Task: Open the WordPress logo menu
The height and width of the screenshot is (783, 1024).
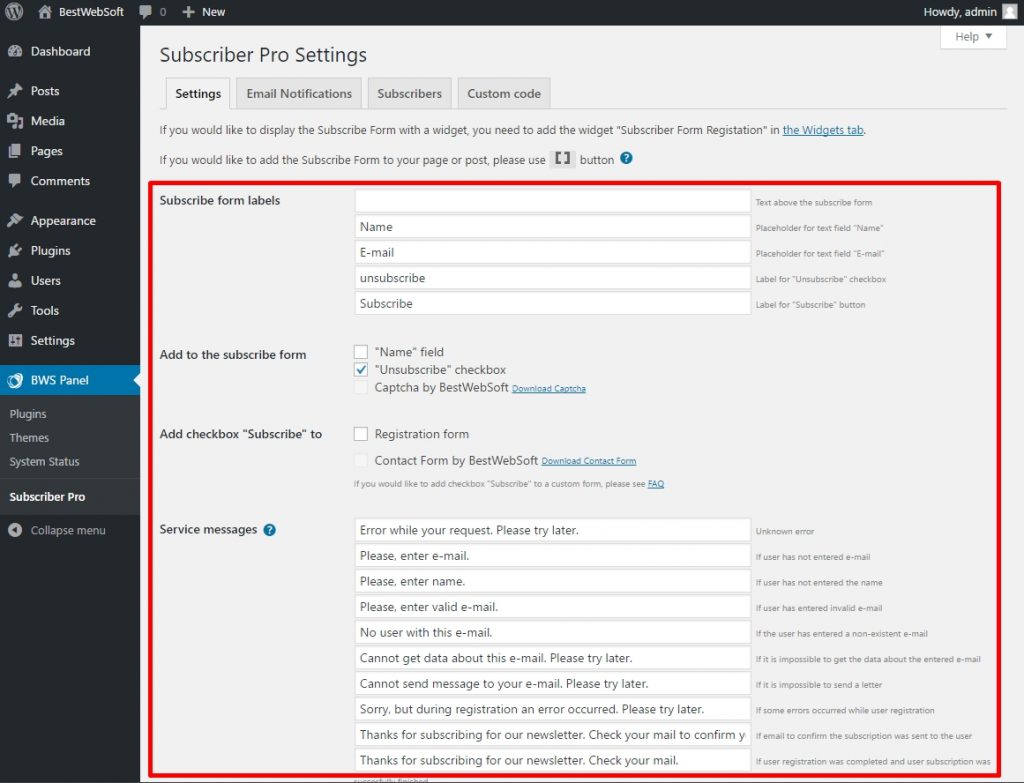Action: tap(13, 12)
